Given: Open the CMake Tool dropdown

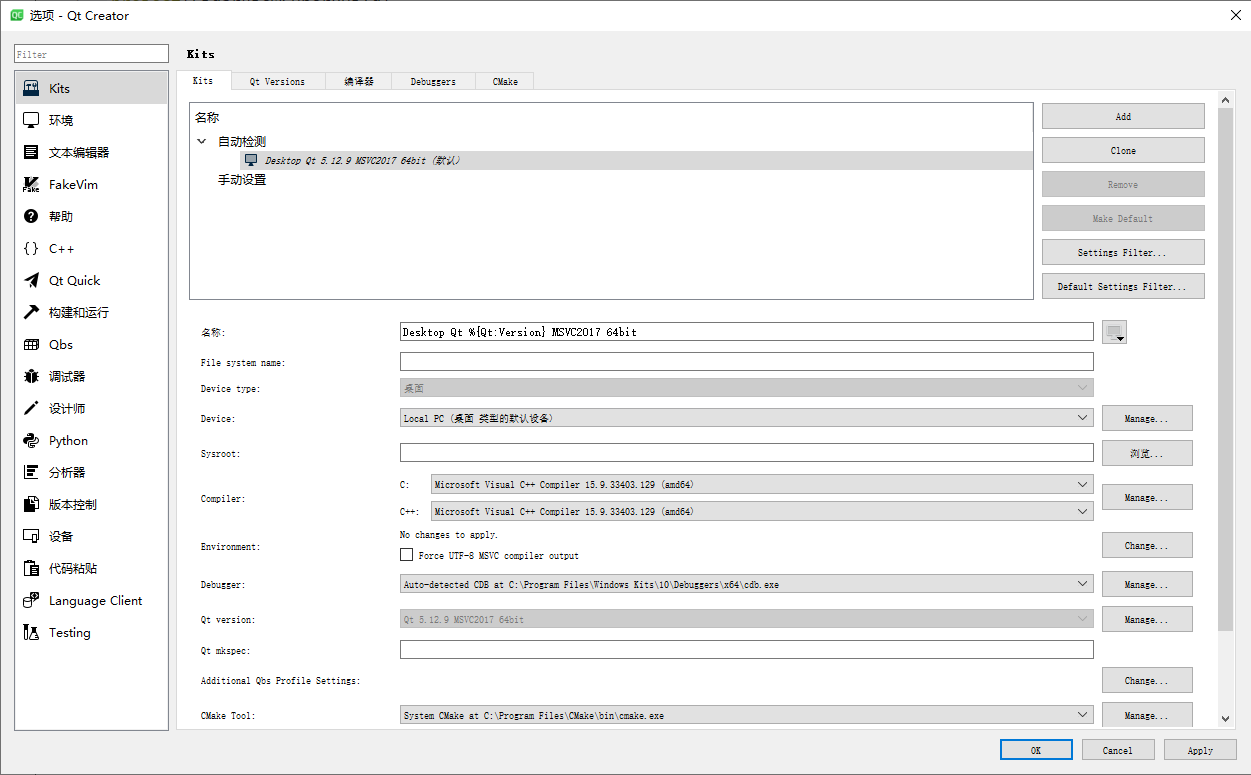Looking at the screenshot, I should tap(746, 715).
